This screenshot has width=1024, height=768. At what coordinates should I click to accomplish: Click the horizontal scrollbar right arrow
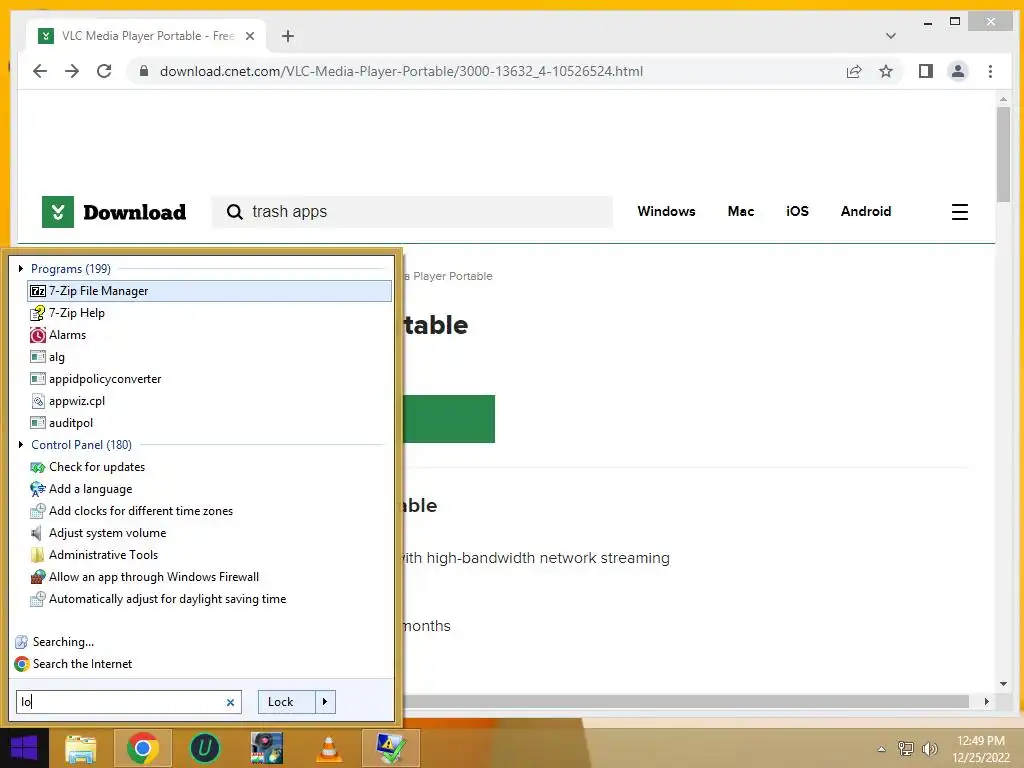point(986,701)
